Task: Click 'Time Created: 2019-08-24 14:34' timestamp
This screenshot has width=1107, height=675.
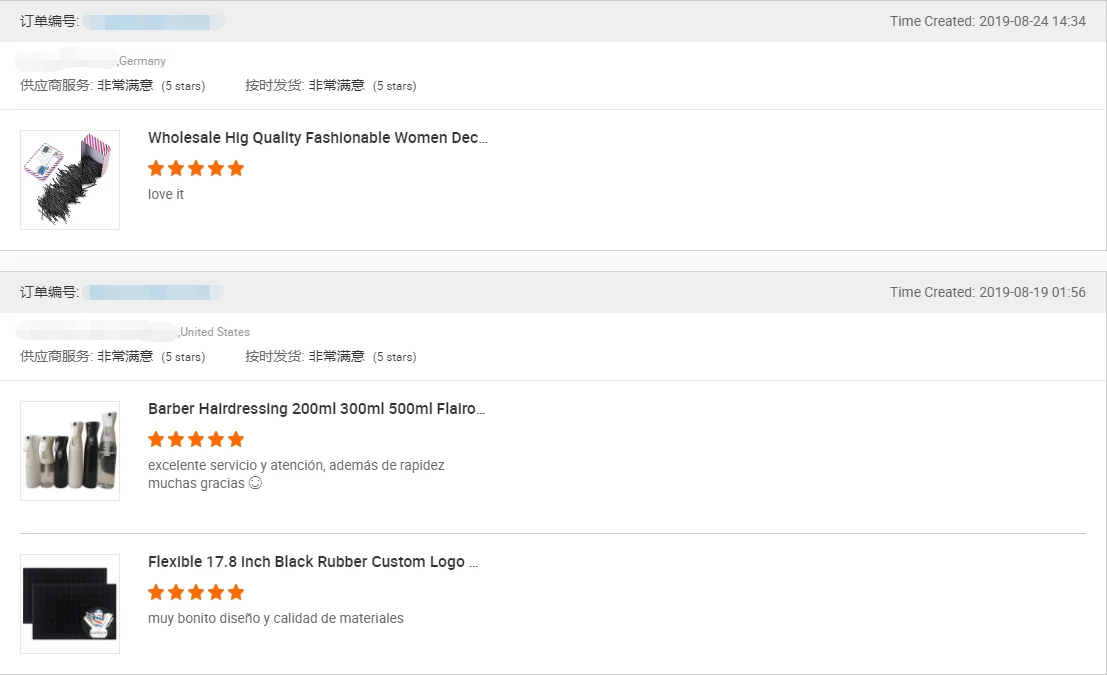Action: pos(987,21)
